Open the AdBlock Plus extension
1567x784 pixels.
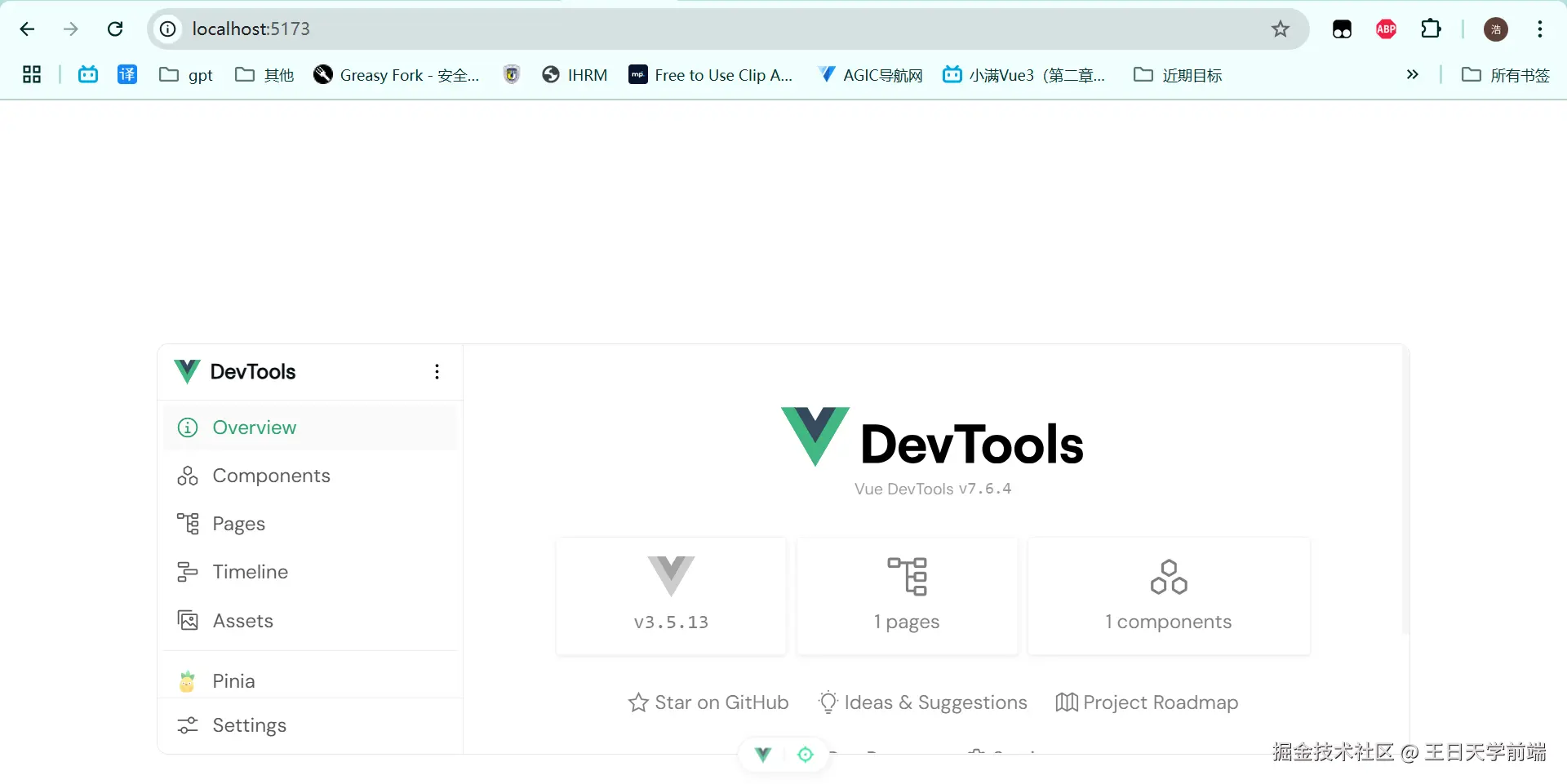[x=1386, y=29]
